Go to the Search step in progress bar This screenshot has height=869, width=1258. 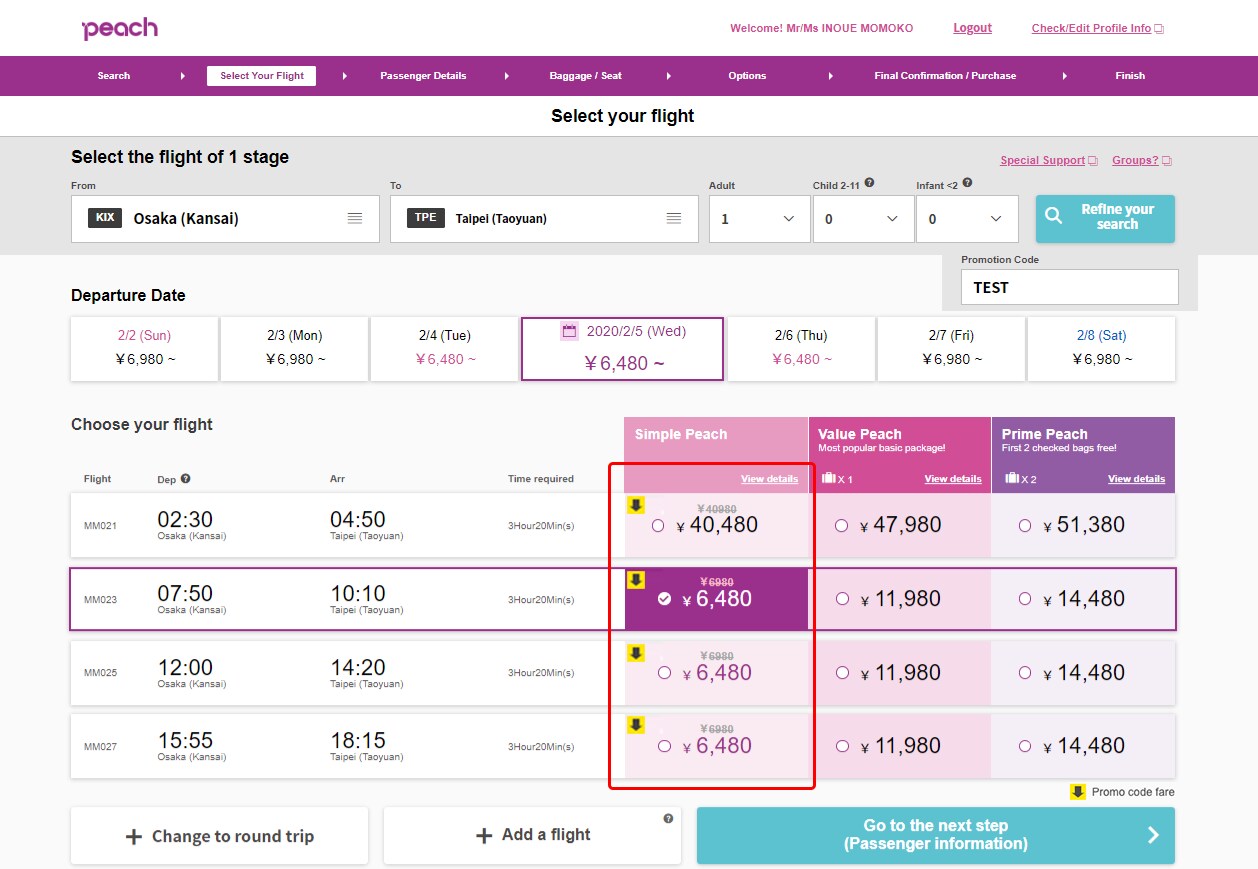pos(114,76)
